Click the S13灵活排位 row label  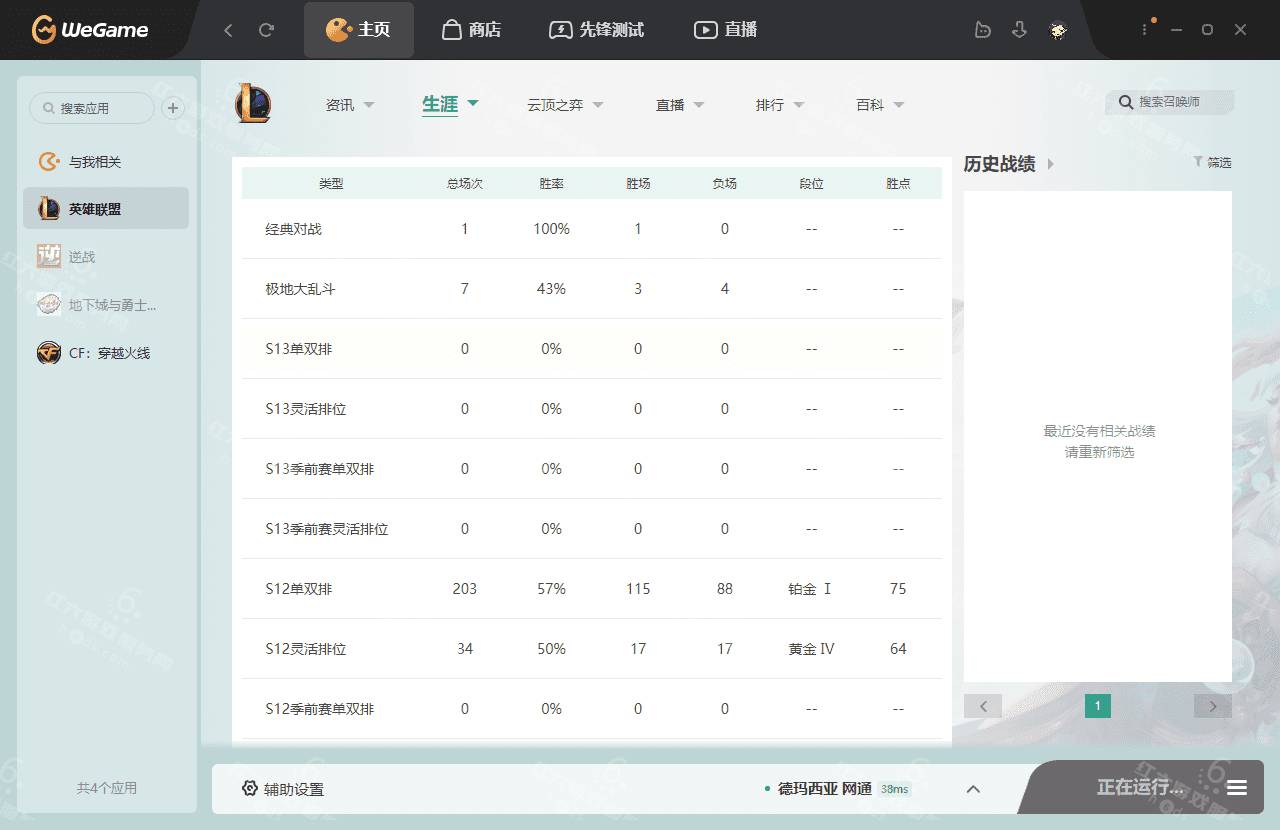306,409
